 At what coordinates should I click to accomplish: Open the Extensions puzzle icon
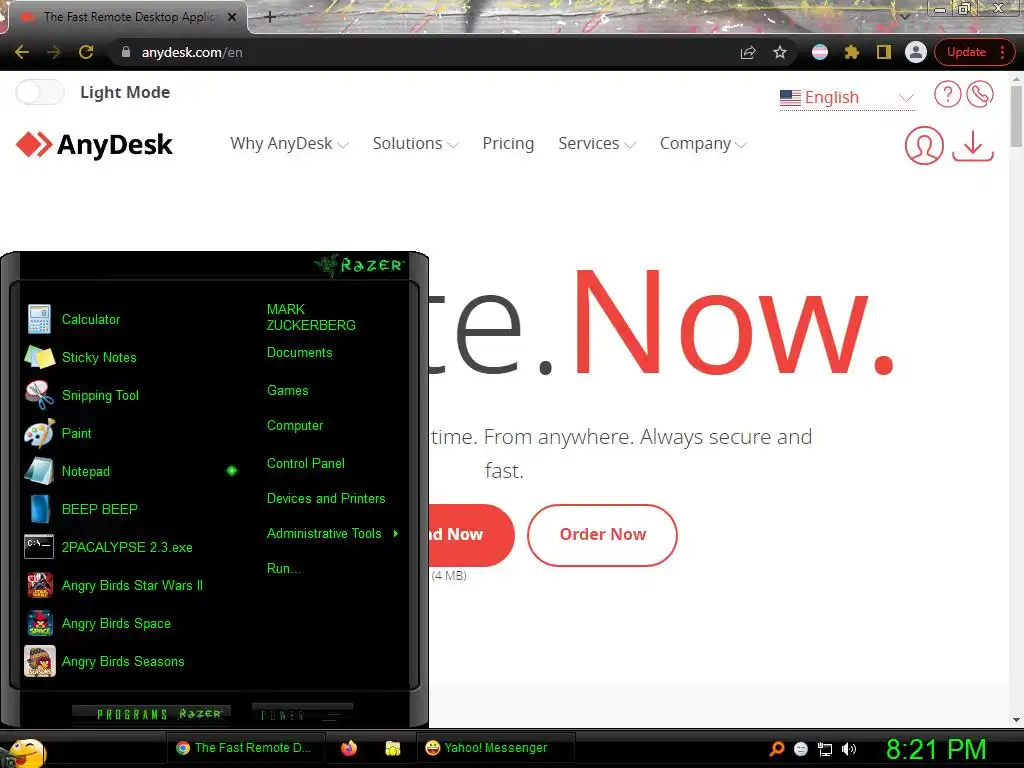pos(852,52)
